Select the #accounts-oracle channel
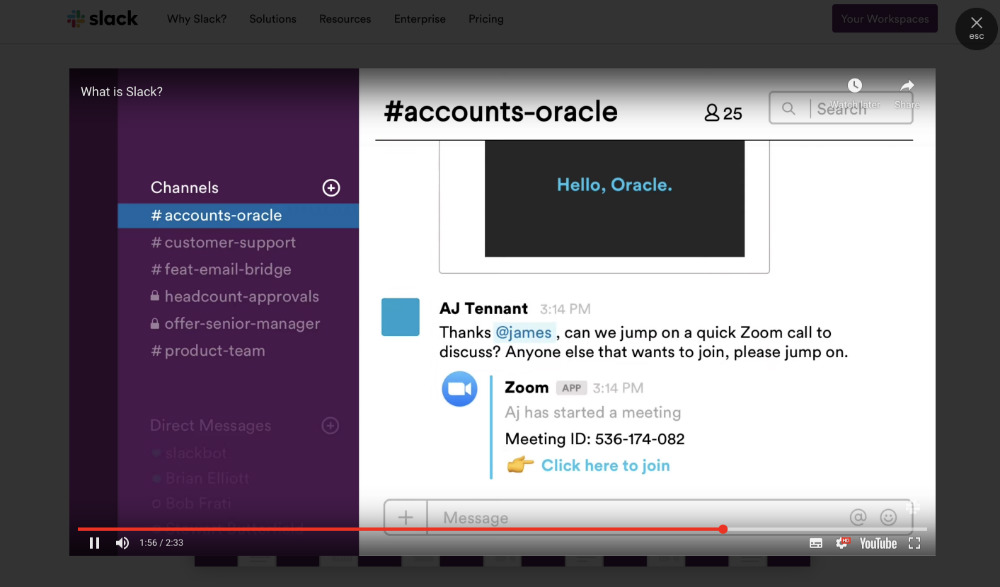Image resolution: width=1000 pixels, height=587 pixels. (x=238, y=216)
